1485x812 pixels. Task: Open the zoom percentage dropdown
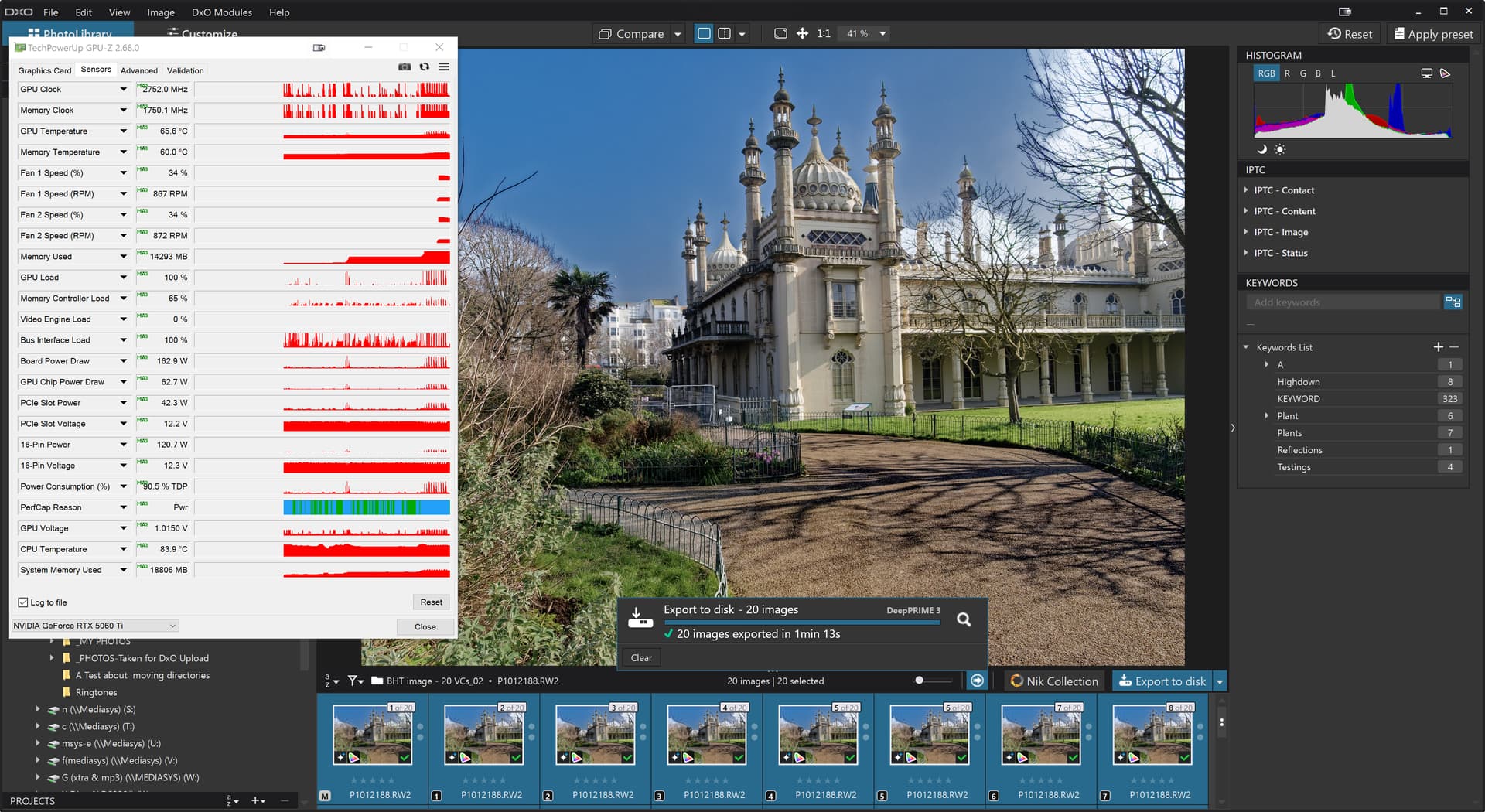(x=882, y=34)
